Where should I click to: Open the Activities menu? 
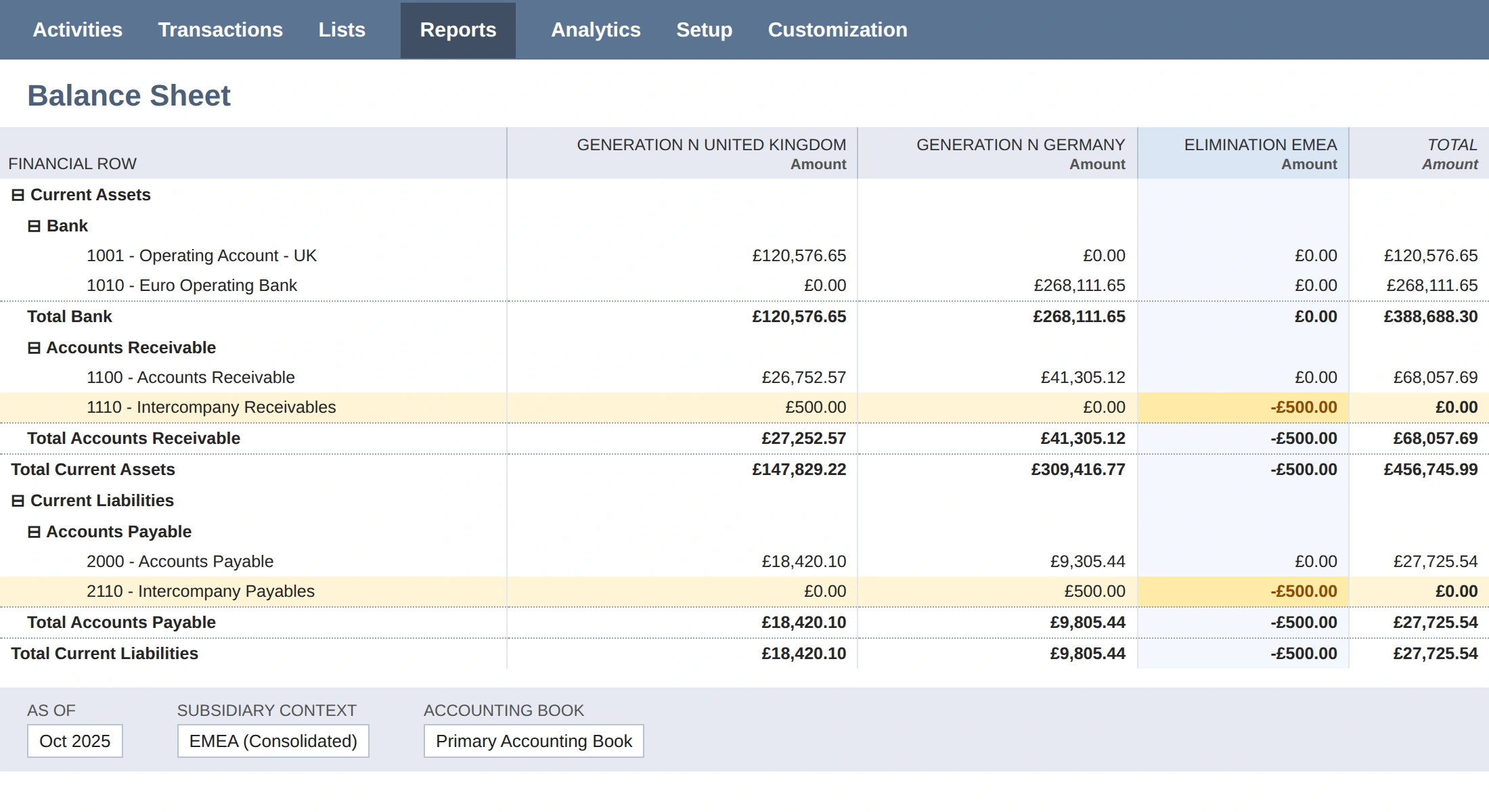tap(78, 30)
